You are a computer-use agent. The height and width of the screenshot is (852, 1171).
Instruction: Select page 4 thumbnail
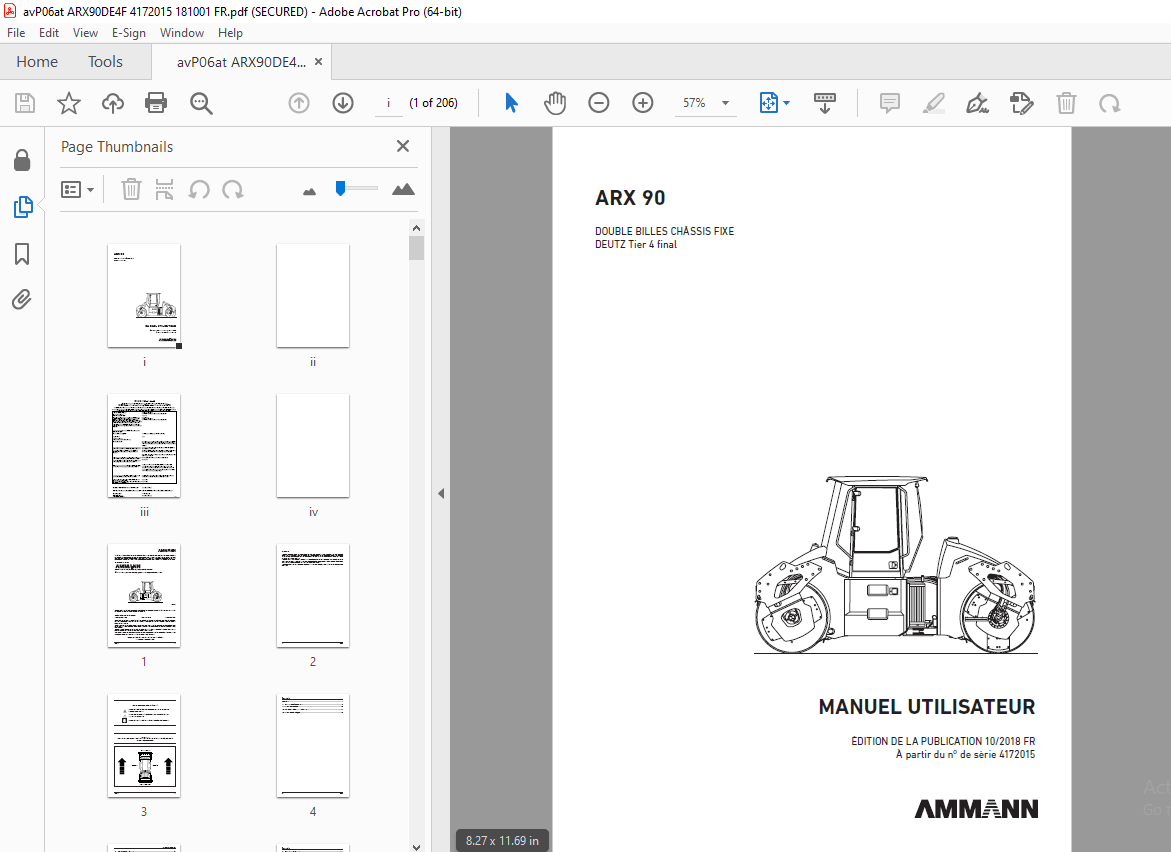point(313,745)
